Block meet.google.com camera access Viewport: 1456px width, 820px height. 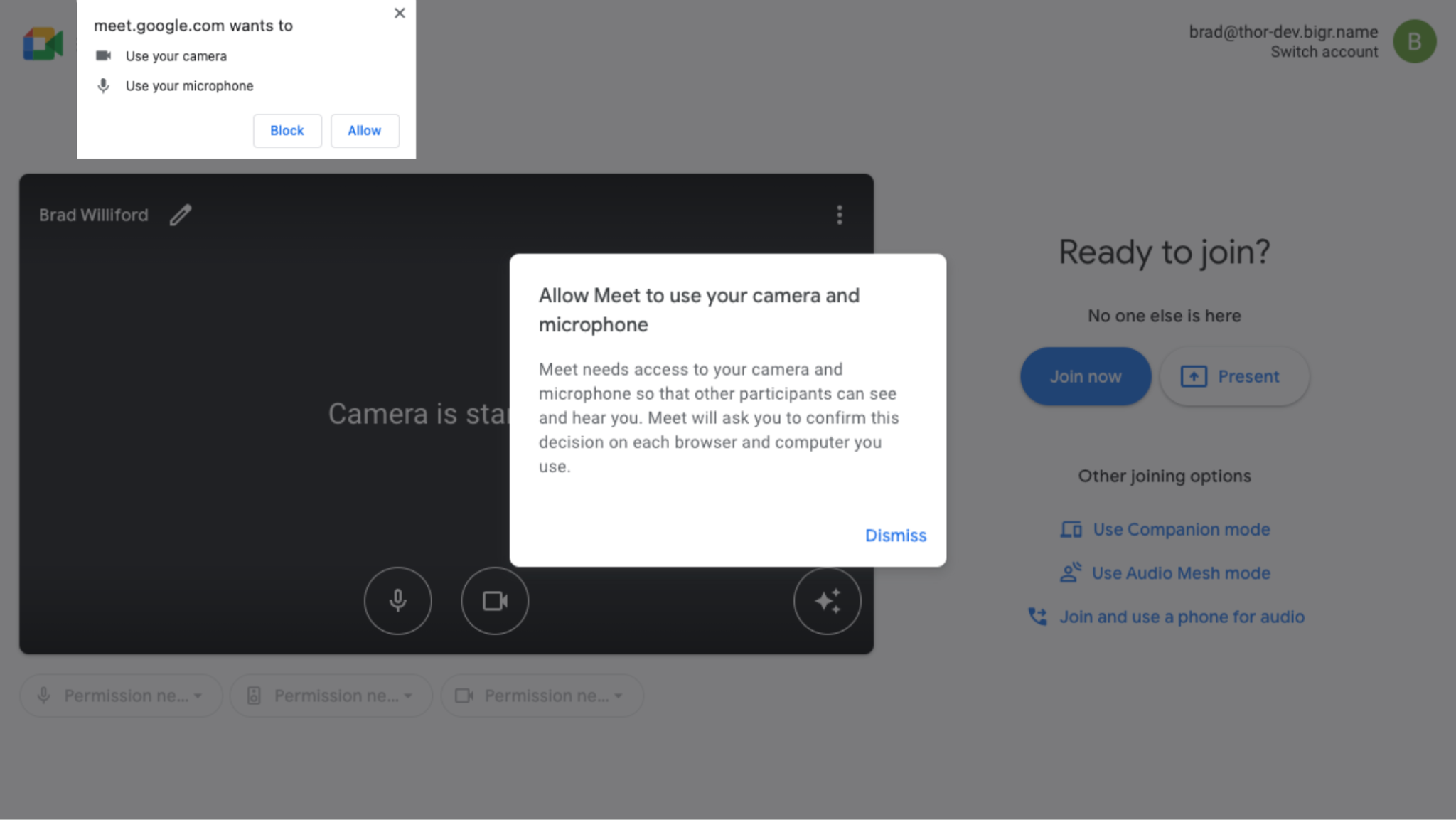tap(287, 130)
